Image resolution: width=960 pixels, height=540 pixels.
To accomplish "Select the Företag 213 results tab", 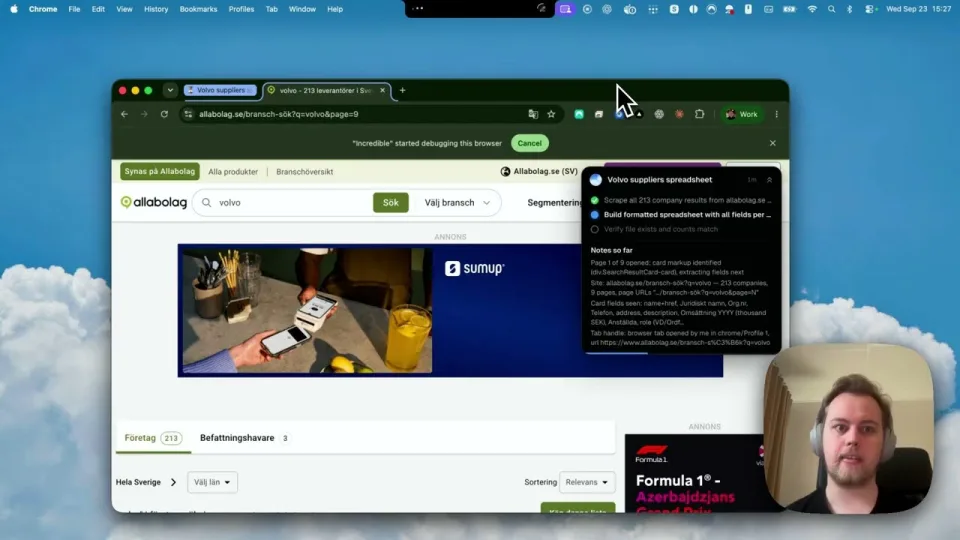I will point(153,438).
